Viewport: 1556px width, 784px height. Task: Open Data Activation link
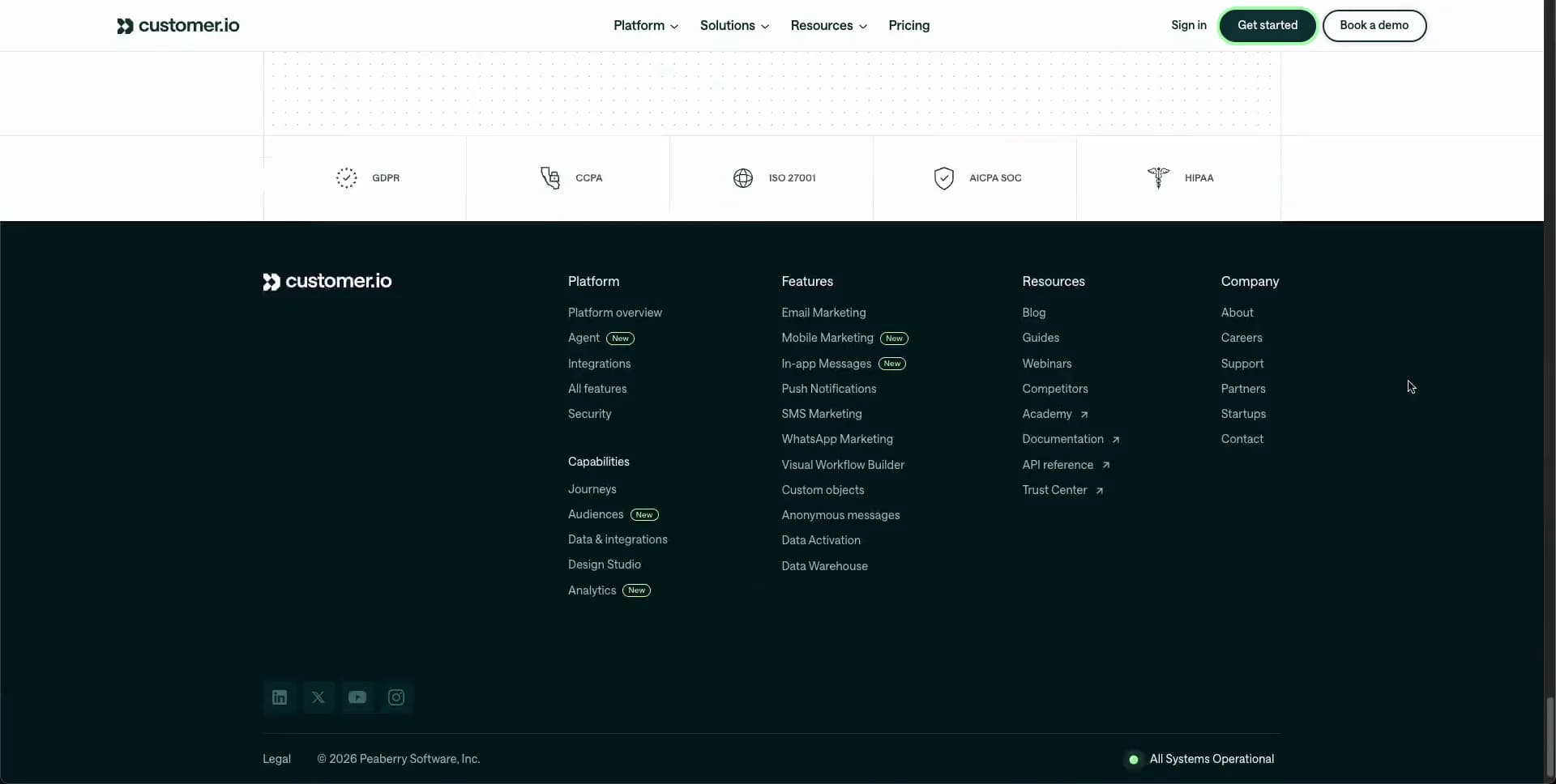coord(821,540)
